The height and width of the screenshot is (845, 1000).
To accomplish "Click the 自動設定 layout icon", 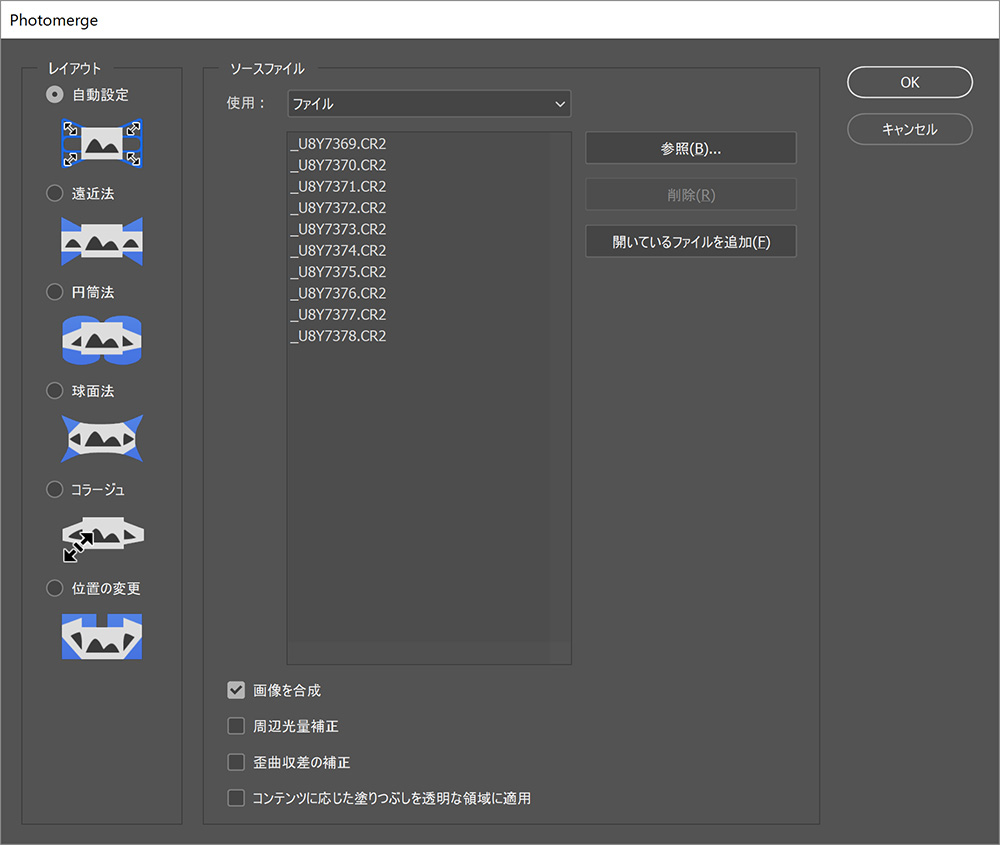I will [x=102, y=144].
